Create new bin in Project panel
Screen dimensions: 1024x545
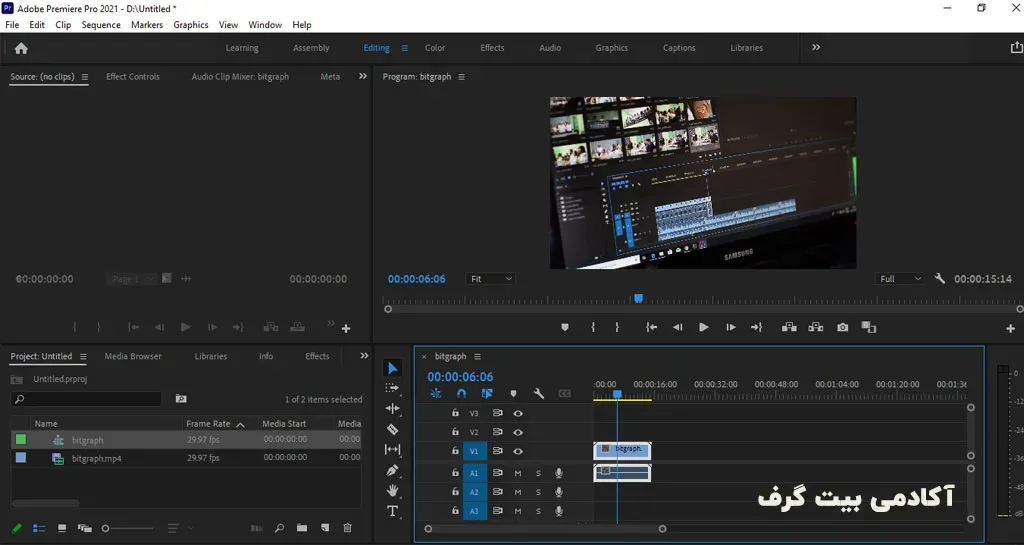pos(302,528)
